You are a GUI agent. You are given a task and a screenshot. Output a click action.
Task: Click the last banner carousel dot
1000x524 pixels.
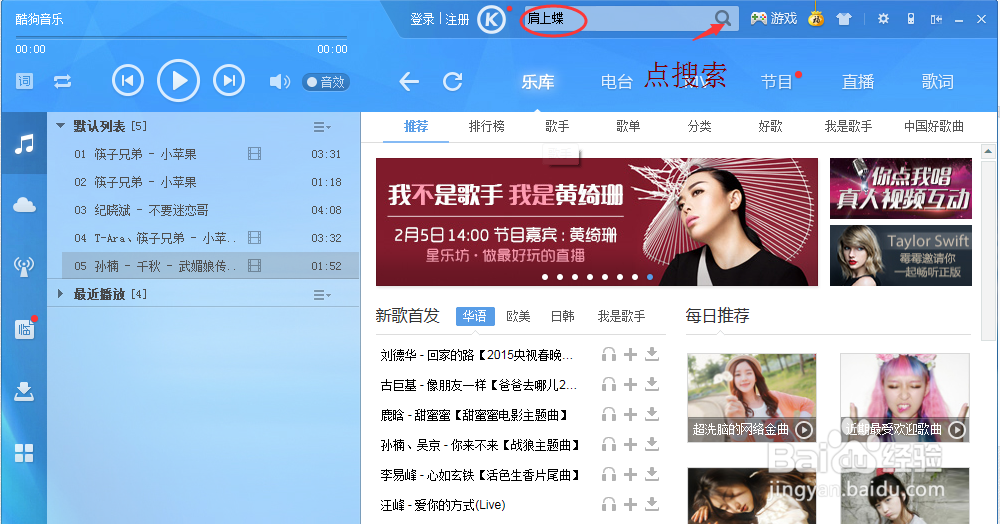click(x=650, y=277)
